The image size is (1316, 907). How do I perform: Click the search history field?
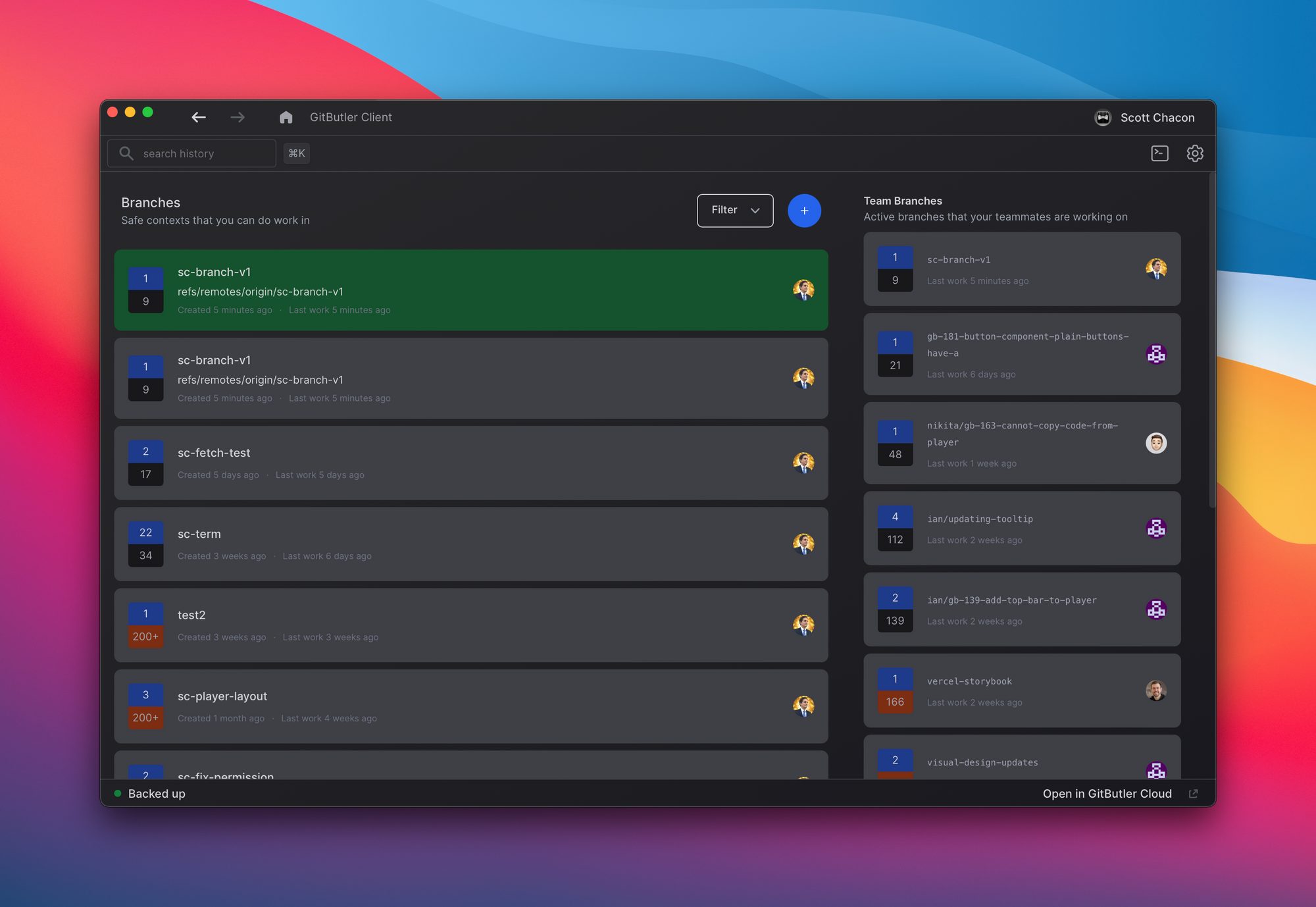point(191,153)
